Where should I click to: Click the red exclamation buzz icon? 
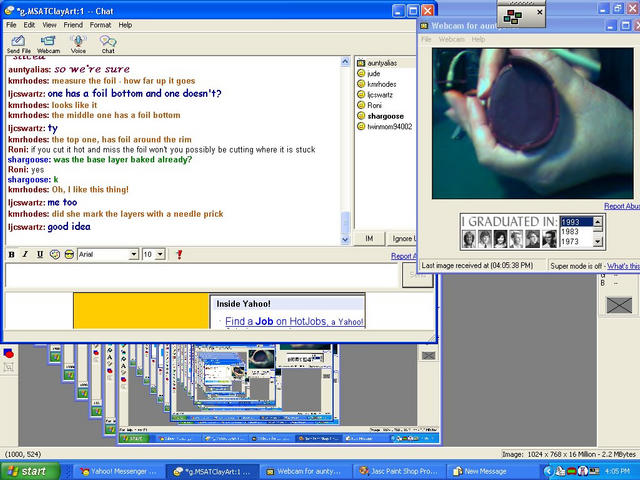(x=179, y=254)
